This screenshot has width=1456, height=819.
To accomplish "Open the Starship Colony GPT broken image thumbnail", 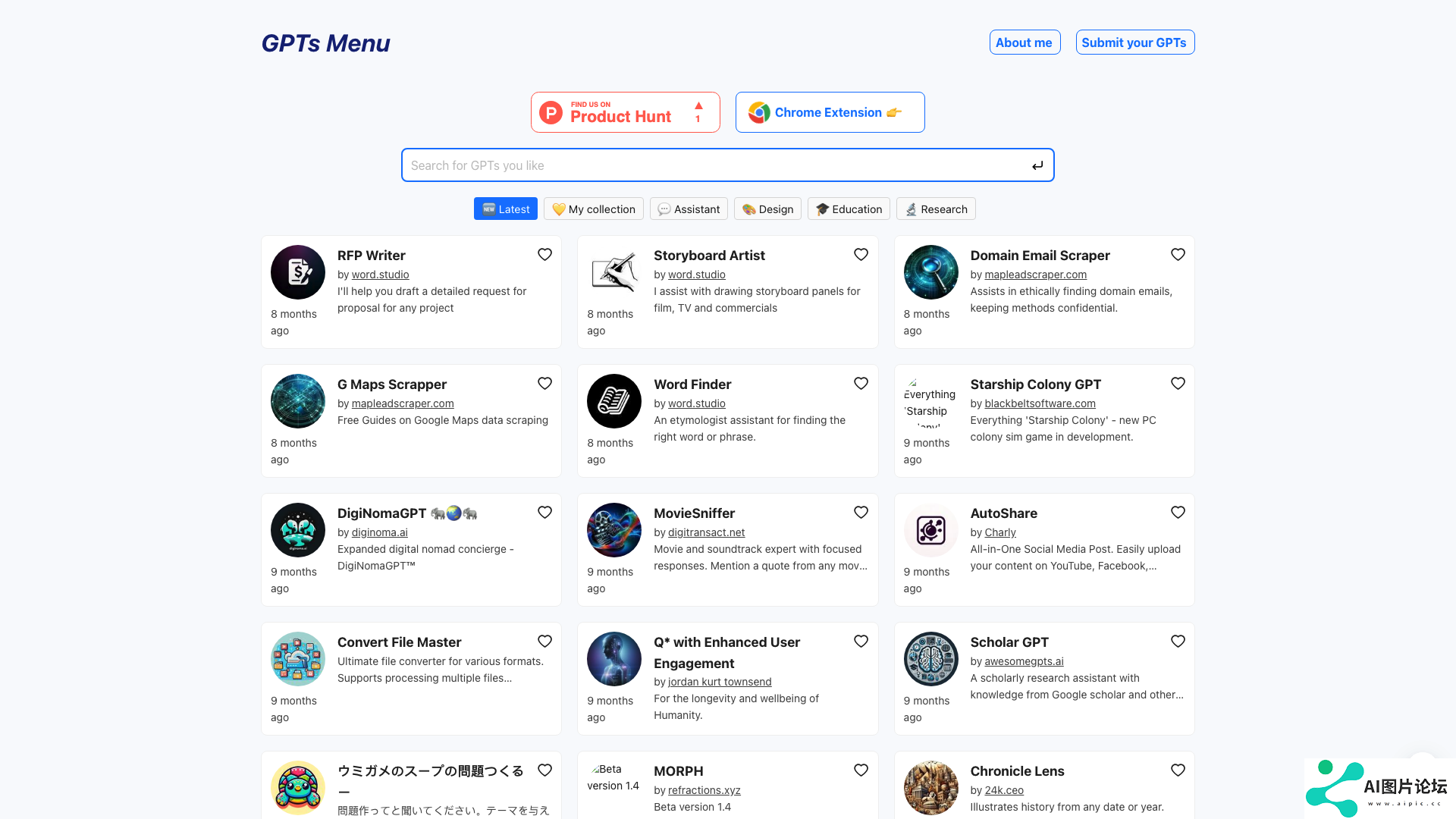I will 930,401.
